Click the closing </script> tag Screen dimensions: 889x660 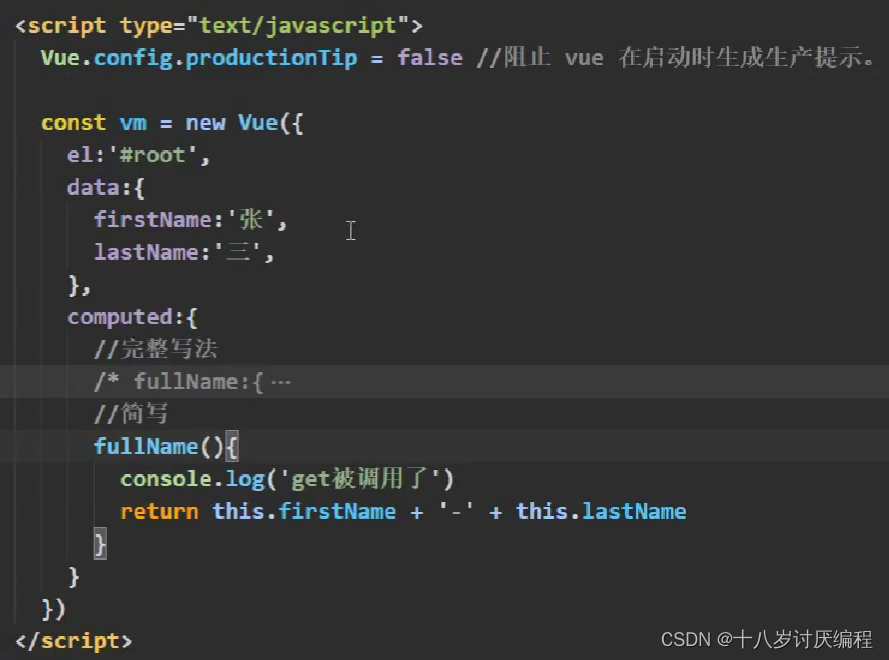(x=74, y=641)
